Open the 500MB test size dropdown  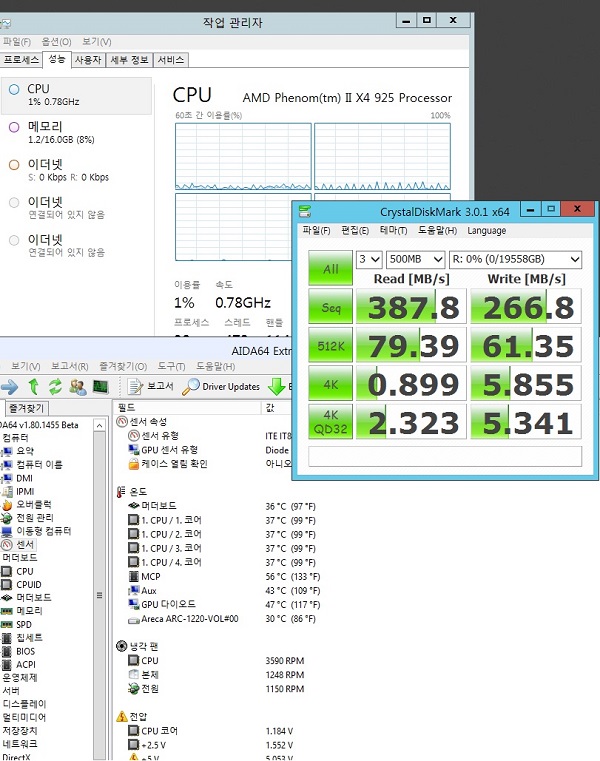pos(416,259)
